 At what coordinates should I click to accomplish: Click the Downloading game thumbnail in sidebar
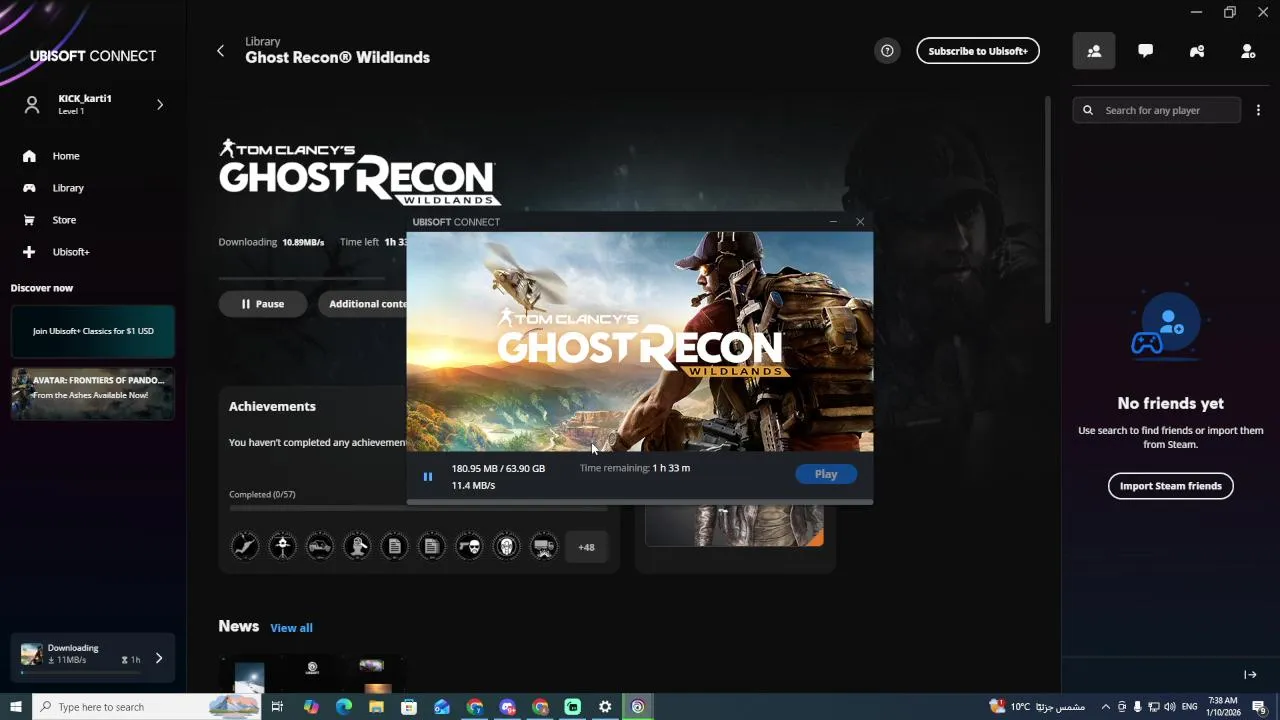(x=32, y=654)
